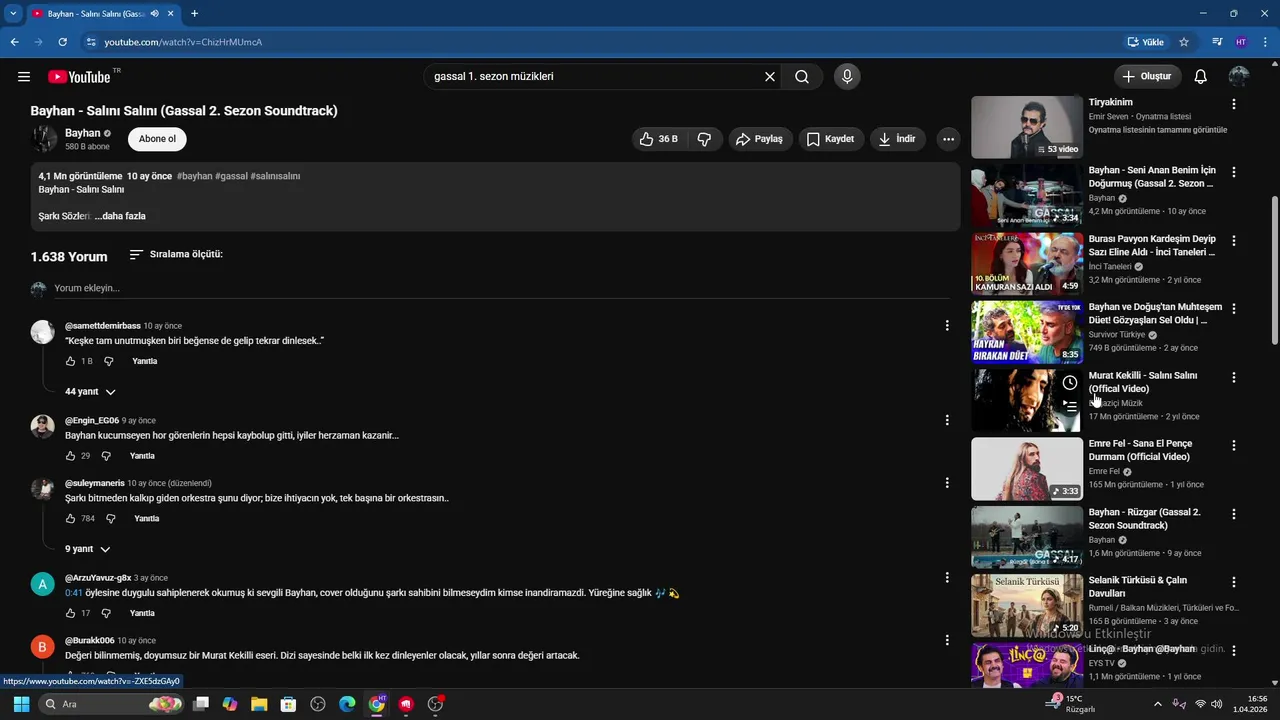Dislike the @samettdemirbass comment
Screen dimensions: 1280x720
[x=109, y=361]
